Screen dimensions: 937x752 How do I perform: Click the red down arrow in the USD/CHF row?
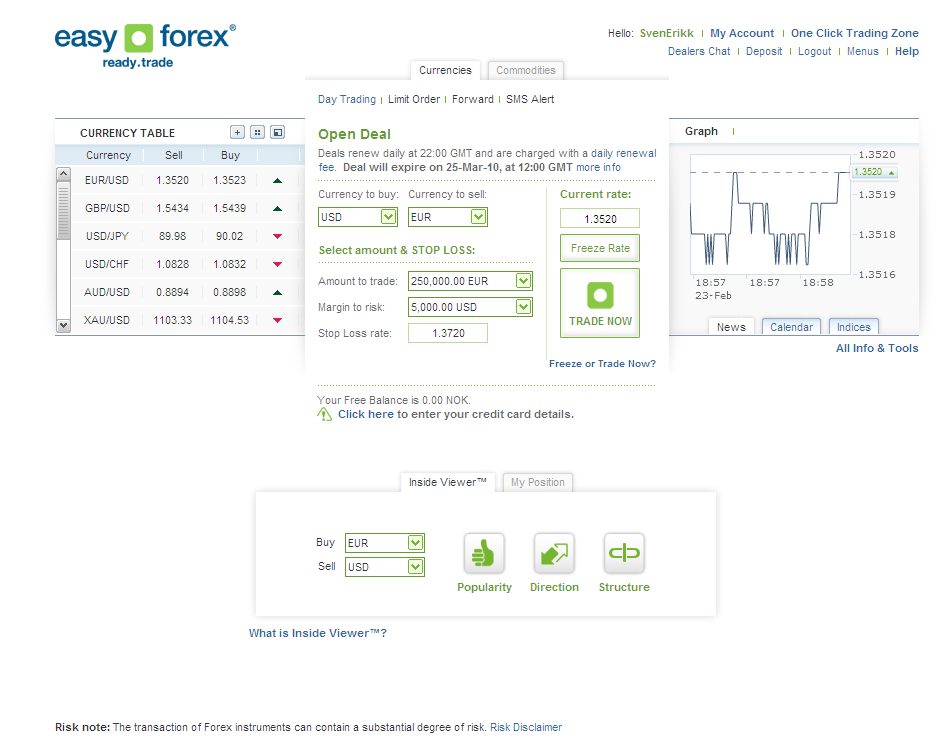(277, 264)
